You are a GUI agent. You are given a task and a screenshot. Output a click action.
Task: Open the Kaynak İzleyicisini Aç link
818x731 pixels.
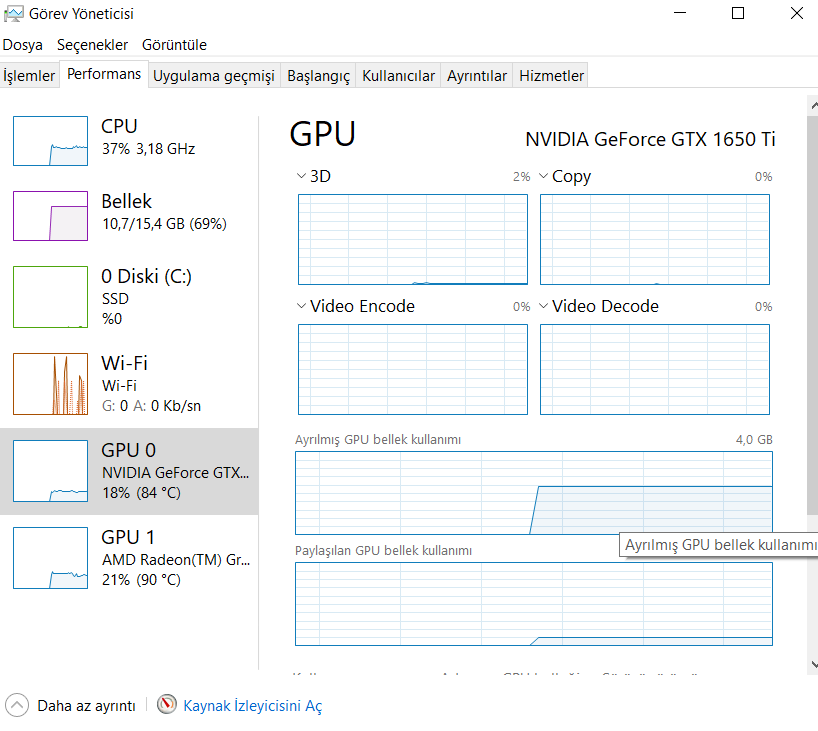[x=252, y=706]
